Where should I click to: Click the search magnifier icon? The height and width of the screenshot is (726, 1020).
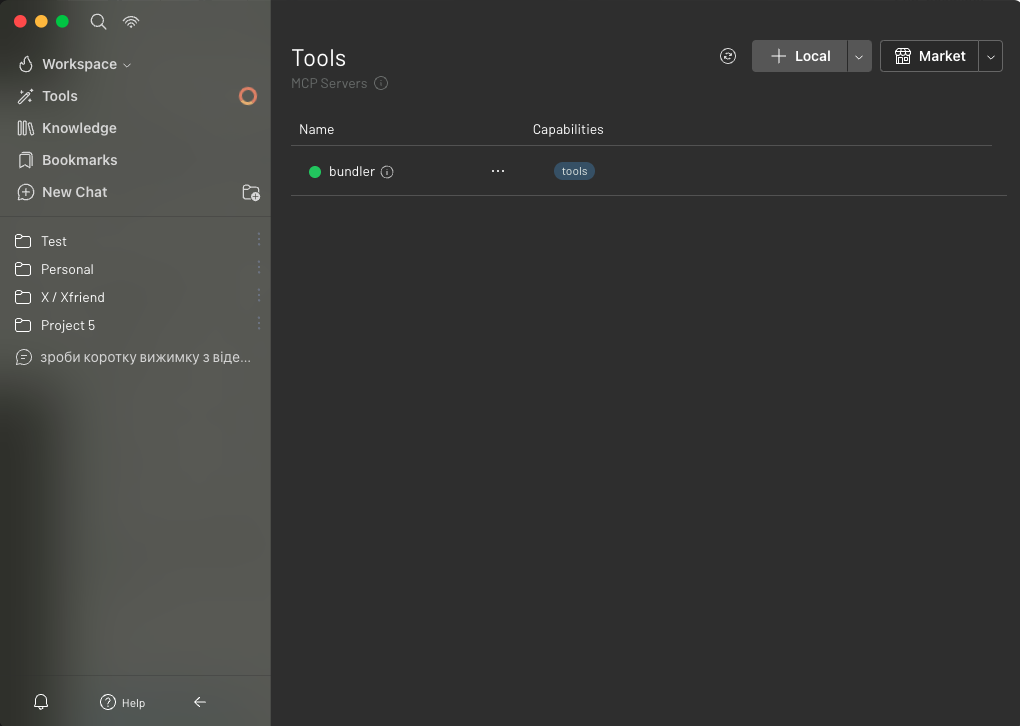click(x=98, y=21)
